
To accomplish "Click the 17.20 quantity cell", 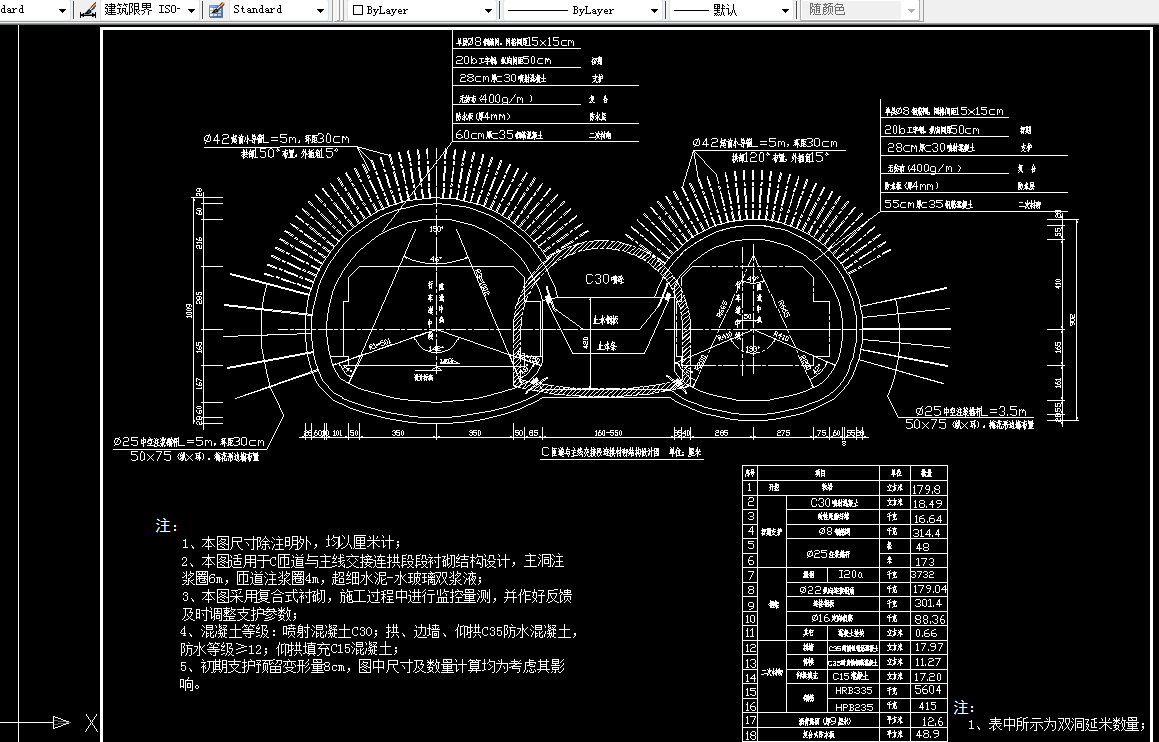I will 928,676.
